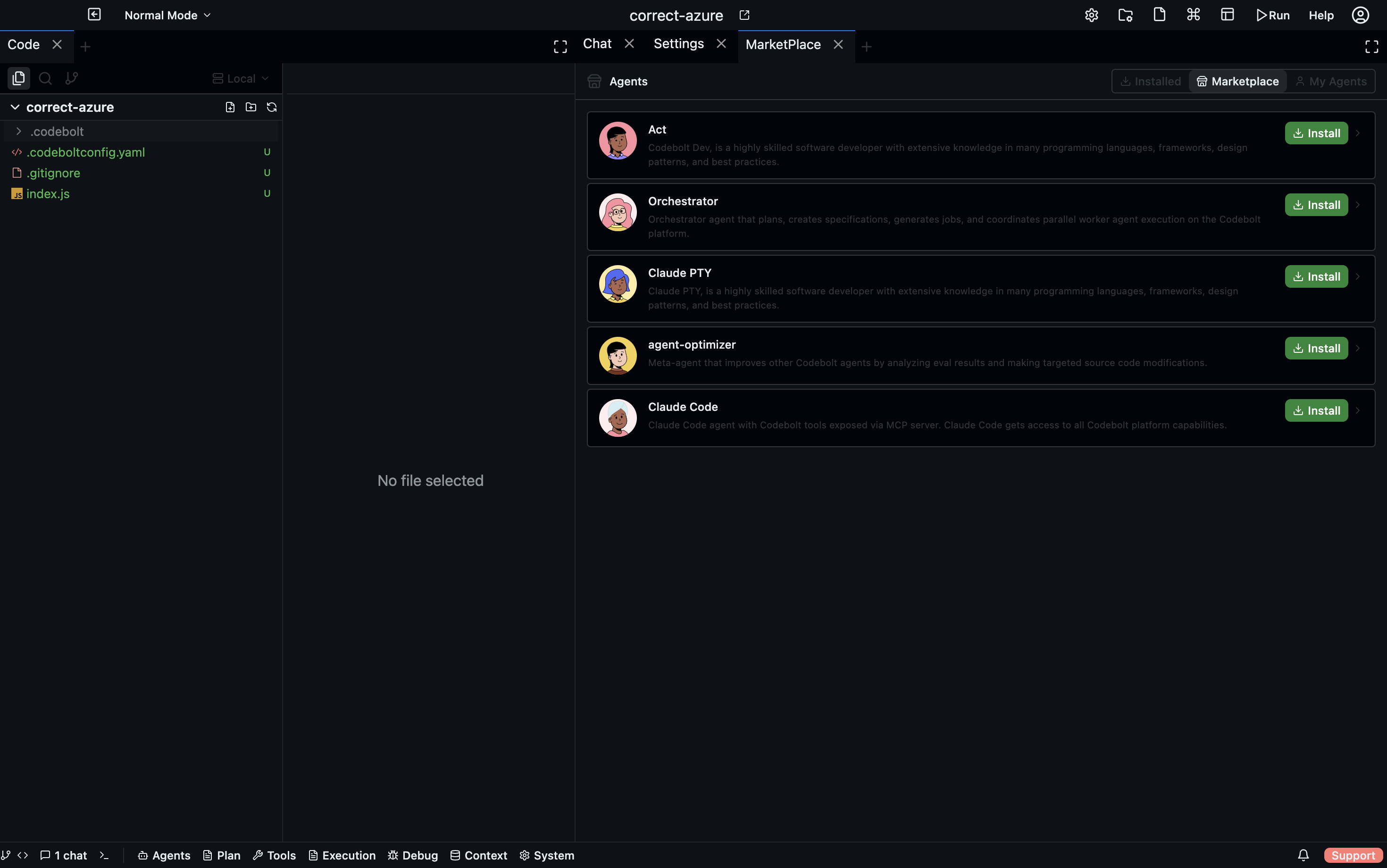The image size is (1387, 868).
Task: Open project in external window icon
Action: point(744,15)
